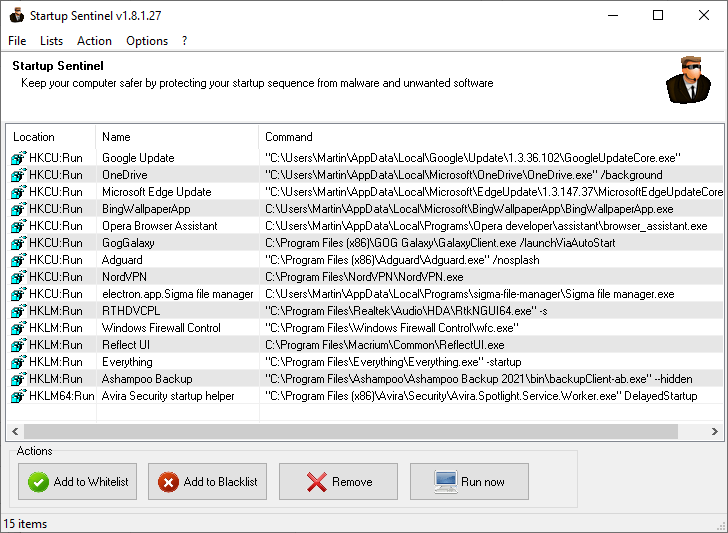
Task: Click the monitor icon on Run now
Action: [446, 482]
